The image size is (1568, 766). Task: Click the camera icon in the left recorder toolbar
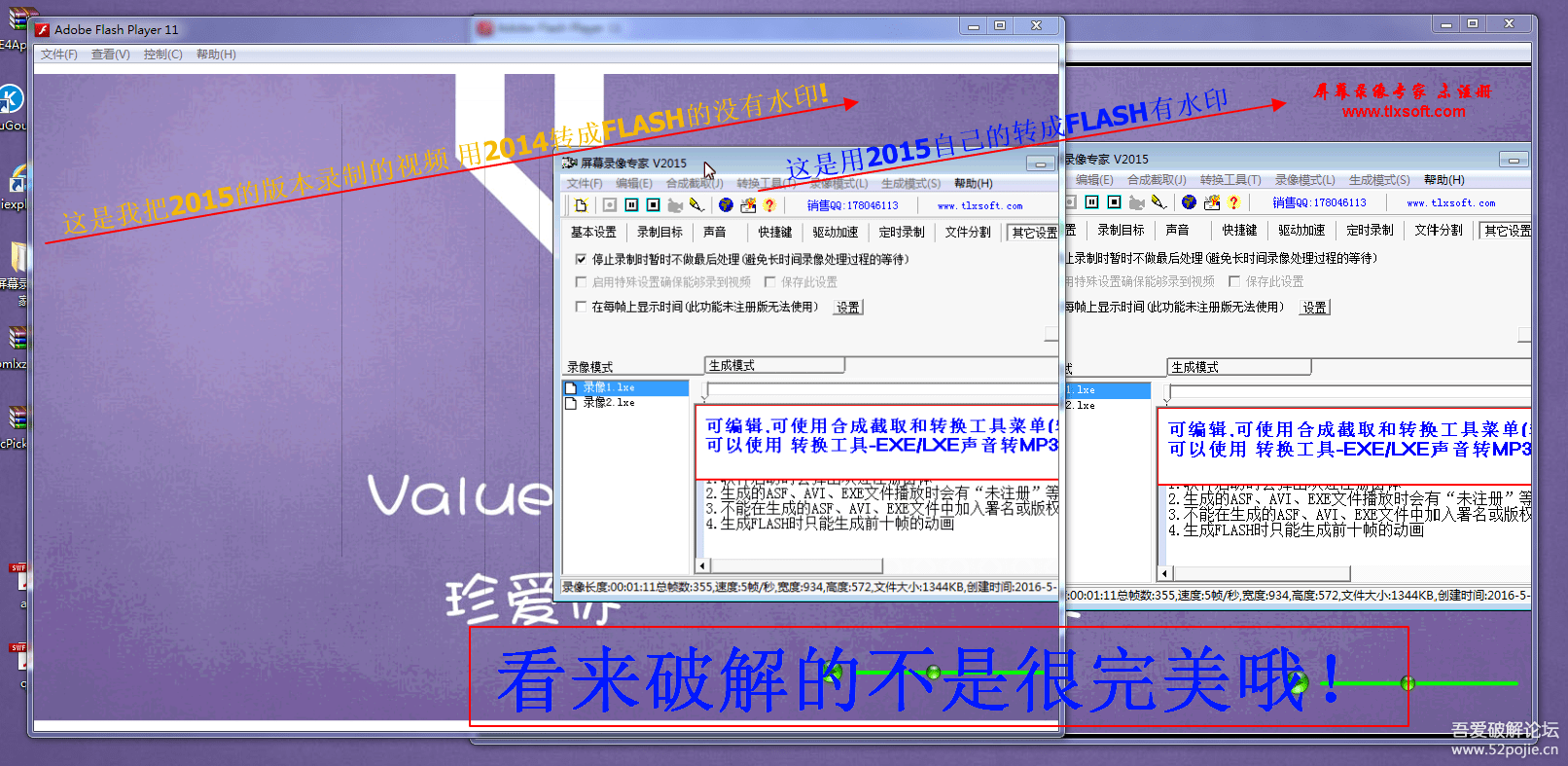click(675, 205)
